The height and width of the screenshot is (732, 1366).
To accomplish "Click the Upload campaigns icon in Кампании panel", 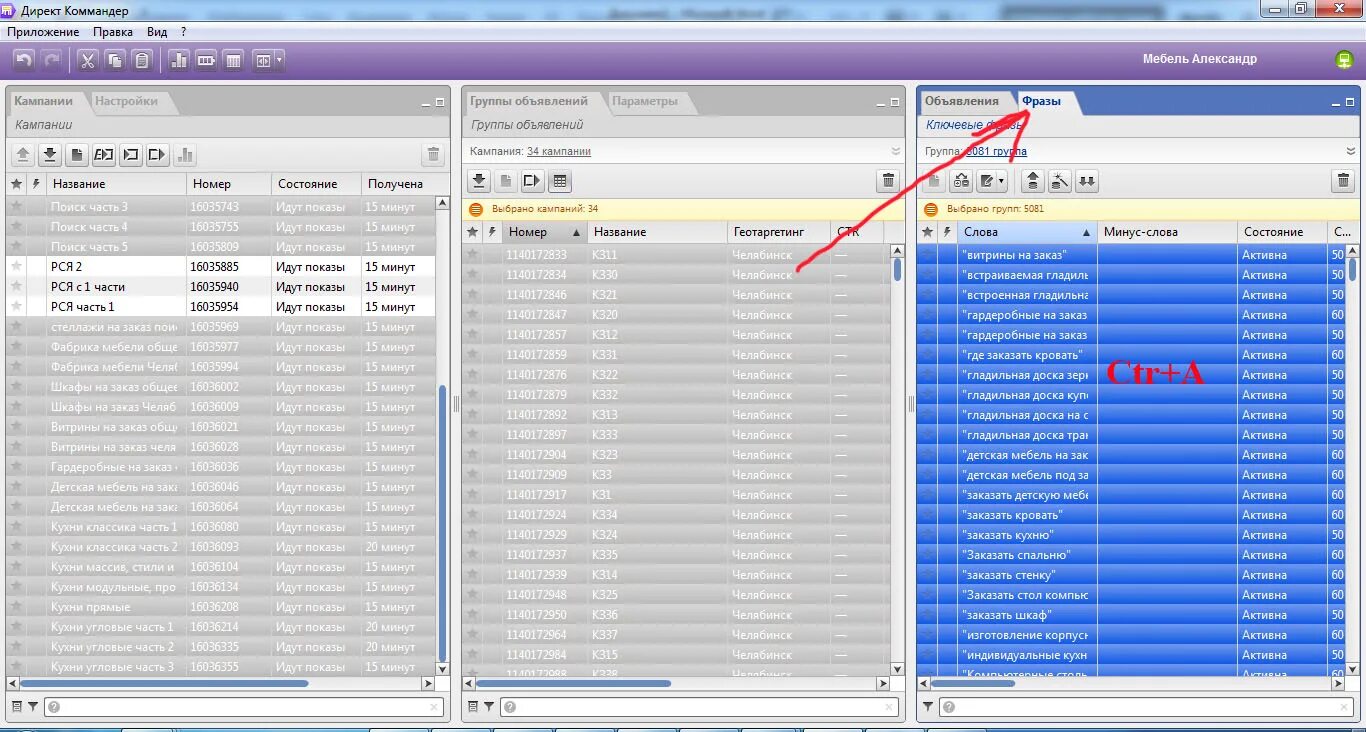I will [22, 154].
